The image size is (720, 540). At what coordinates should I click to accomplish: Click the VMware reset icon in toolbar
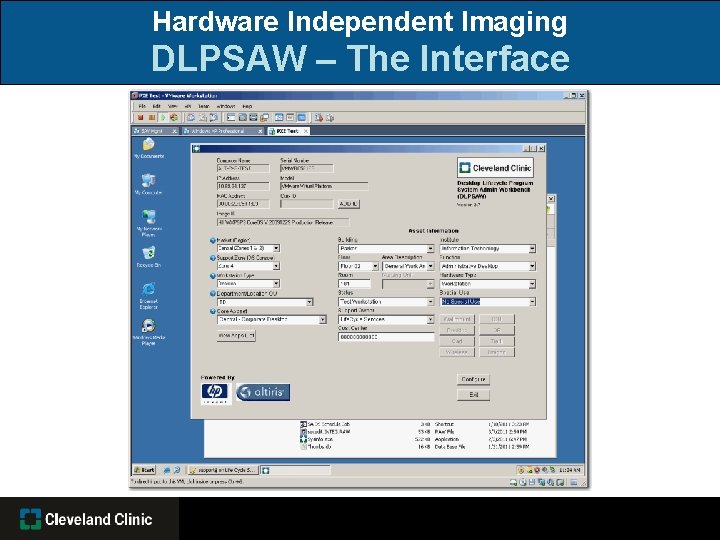tap(174, 118)
